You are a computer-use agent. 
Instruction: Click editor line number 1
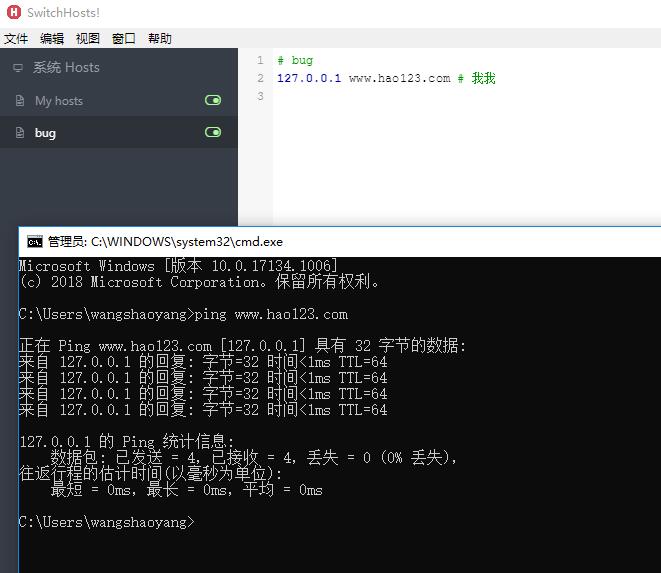pos(260,60)
